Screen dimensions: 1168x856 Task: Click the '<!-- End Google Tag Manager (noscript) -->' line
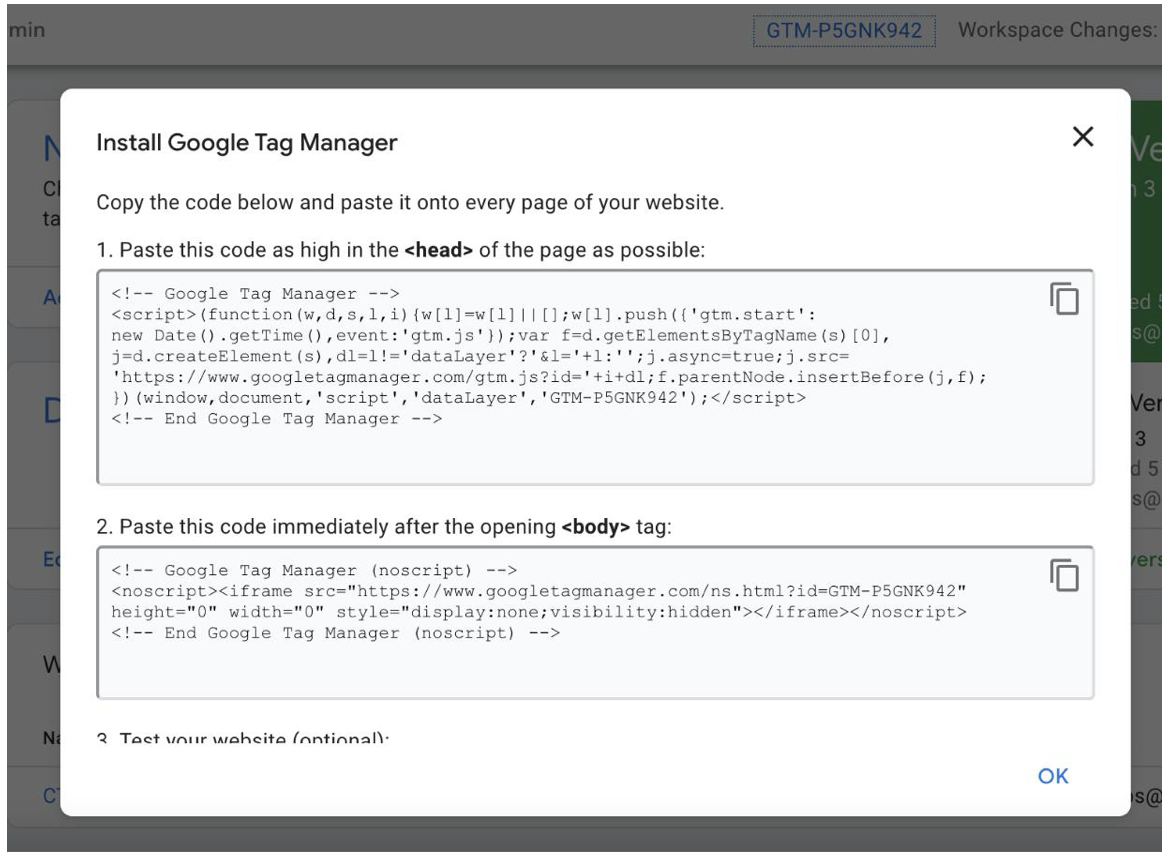(336, 633)
